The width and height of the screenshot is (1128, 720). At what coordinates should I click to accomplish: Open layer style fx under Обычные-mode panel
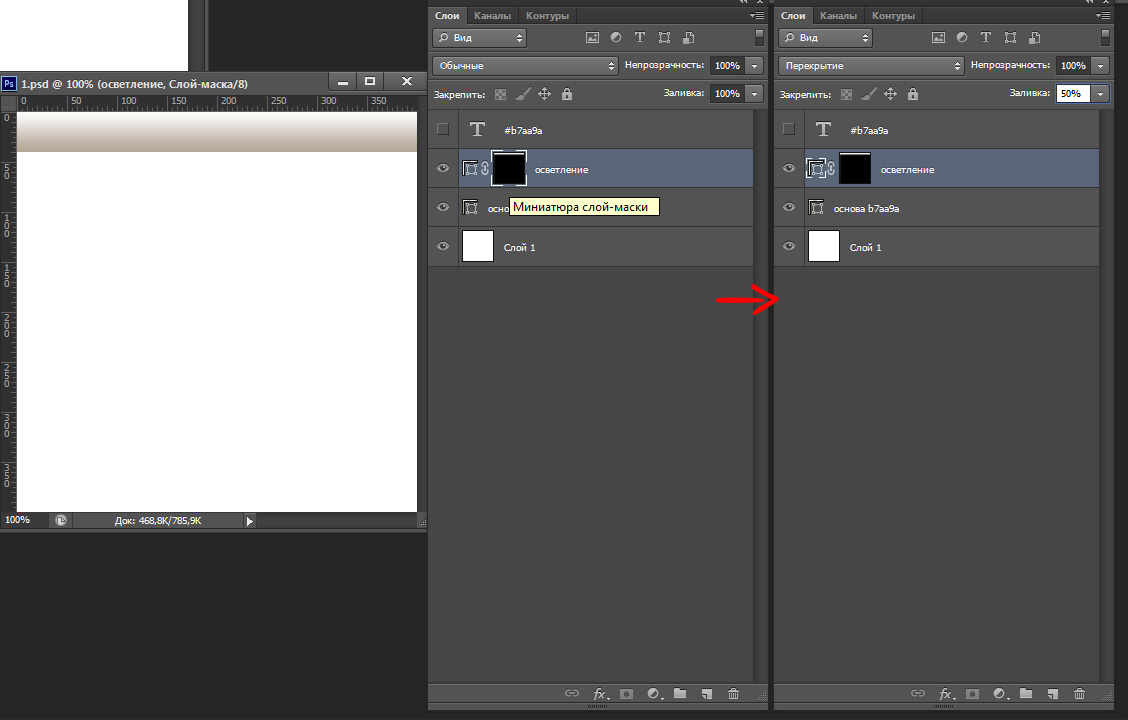tap(600, 693)
